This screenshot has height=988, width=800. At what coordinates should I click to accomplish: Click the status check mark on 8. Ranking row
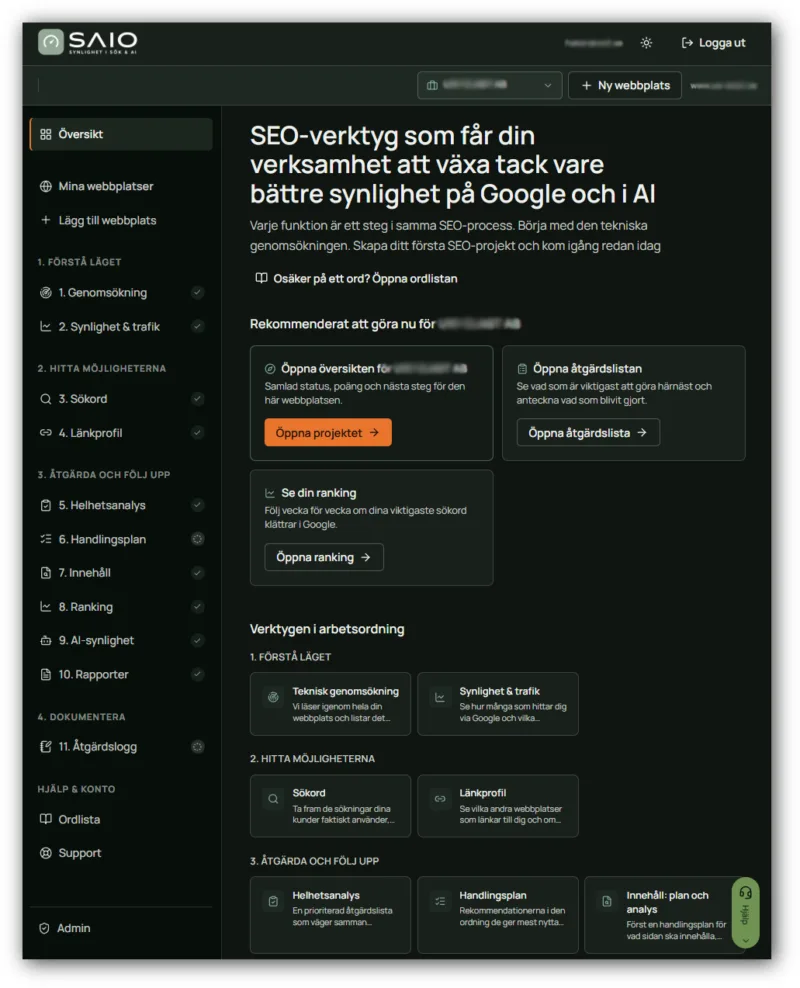point(197,607)
